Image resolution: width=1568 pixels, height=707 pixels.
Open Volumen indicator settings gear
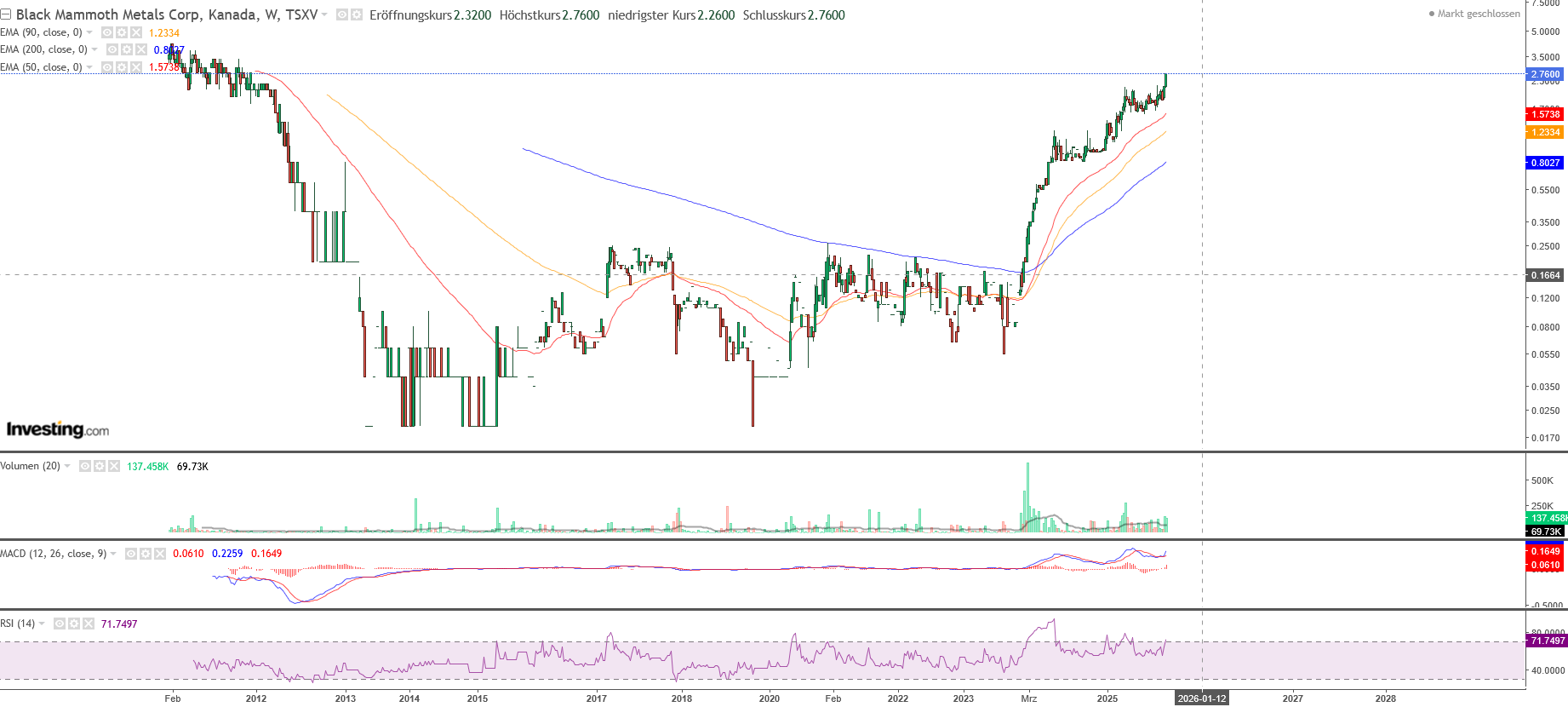pyautogui.click(x=100, y=466)
